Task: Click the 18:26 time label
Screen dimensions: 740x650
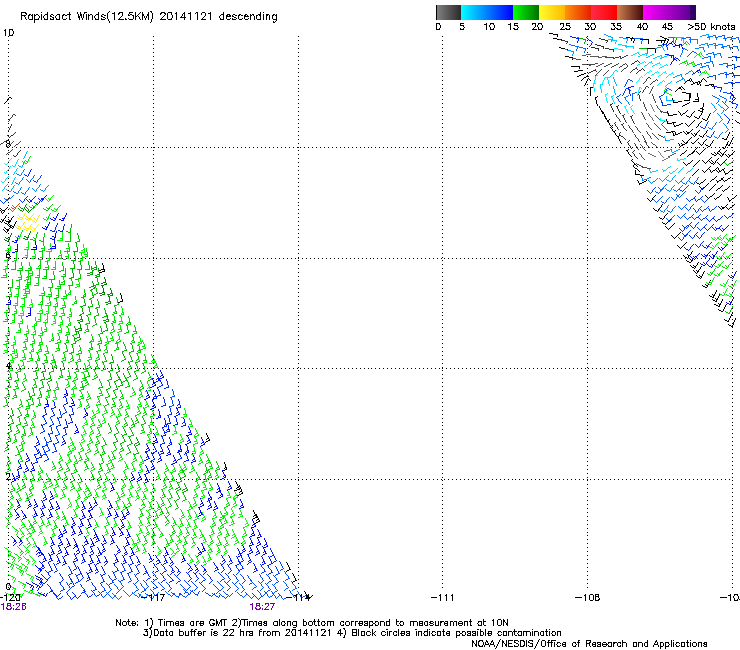Action: [x=14, y=607]
